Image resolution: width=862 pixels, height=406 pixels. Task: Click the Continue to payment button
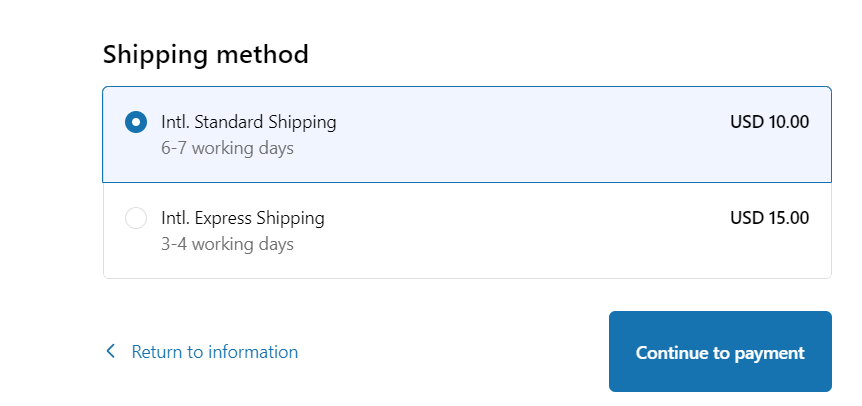point(720,352)
